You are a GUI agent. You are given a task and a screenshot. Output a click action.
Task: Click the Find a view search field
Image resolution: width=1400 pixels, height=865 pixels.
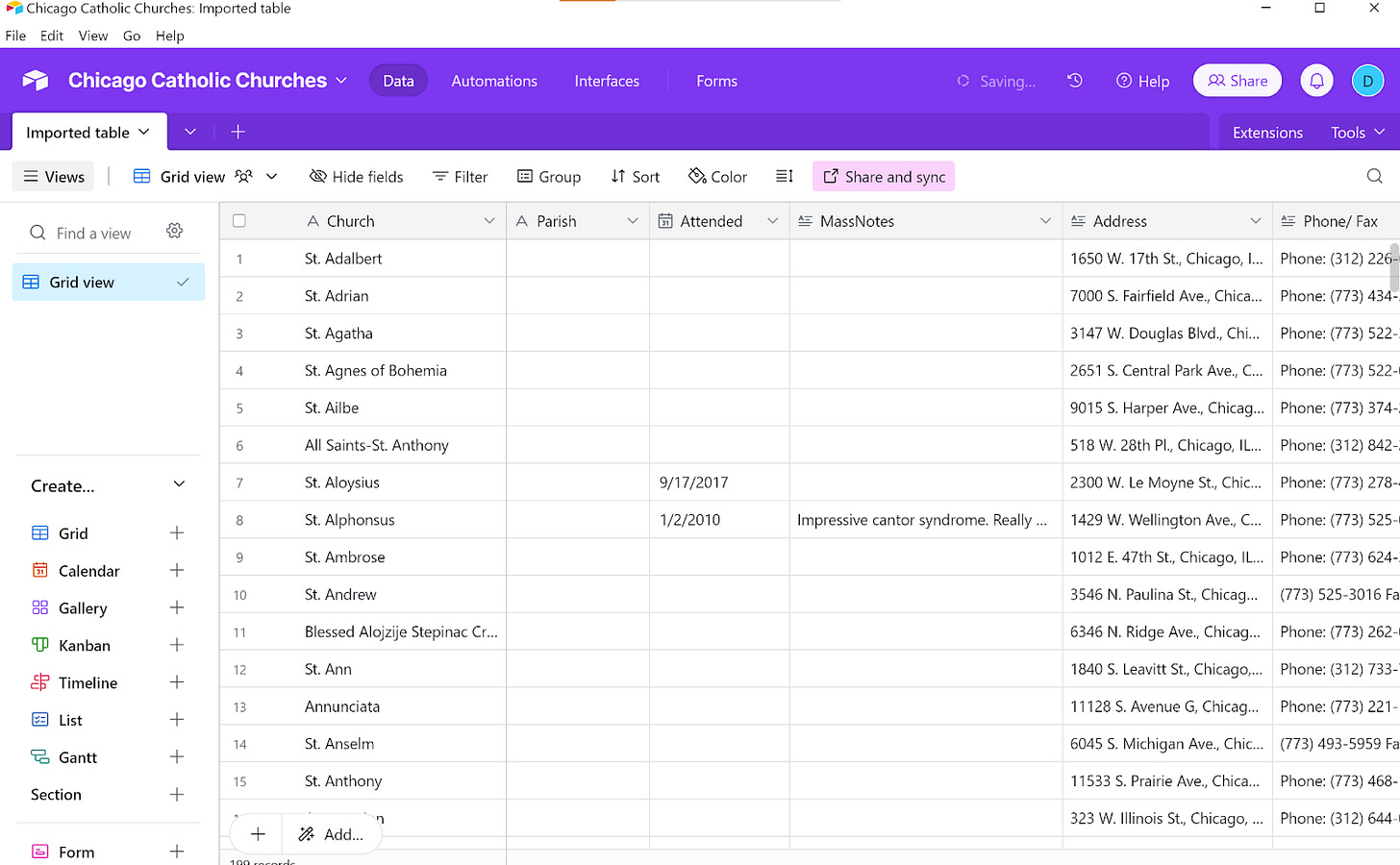coord(93,233)
